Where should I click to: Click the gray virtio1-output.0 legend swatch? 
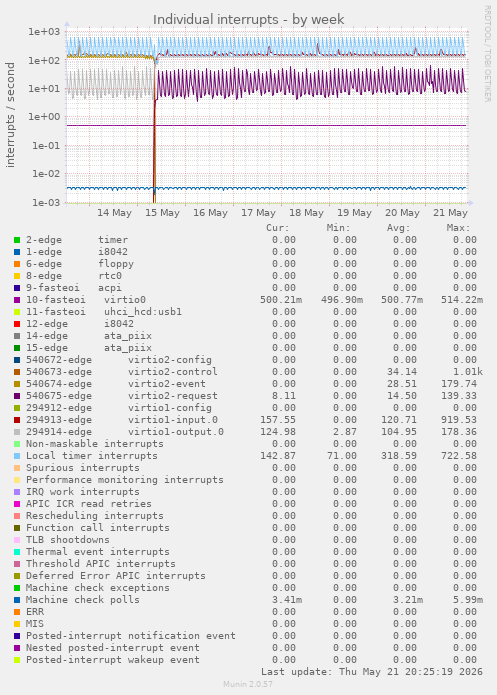coord(17,432)
